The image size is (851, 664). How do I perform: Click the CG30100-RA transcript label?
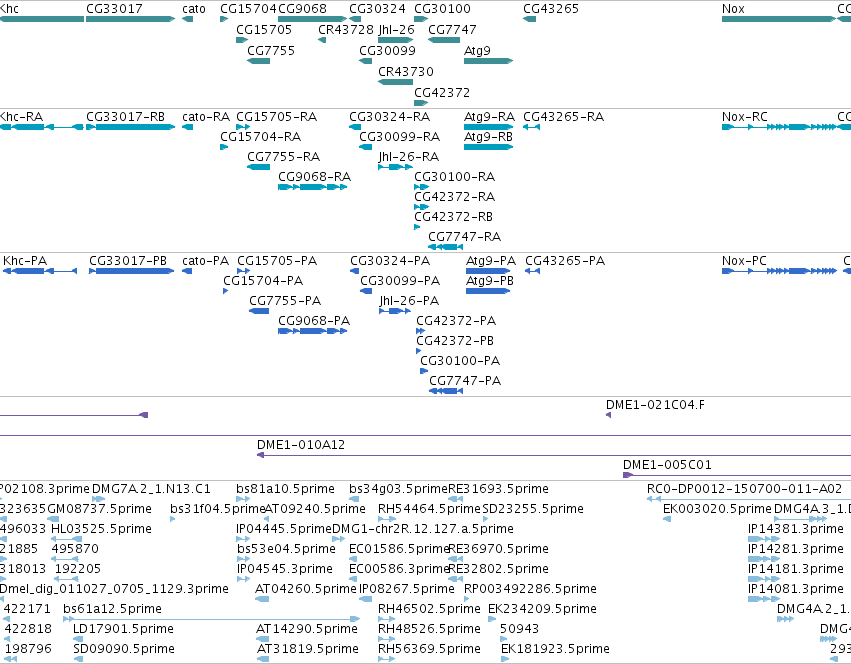click(454, 176)
